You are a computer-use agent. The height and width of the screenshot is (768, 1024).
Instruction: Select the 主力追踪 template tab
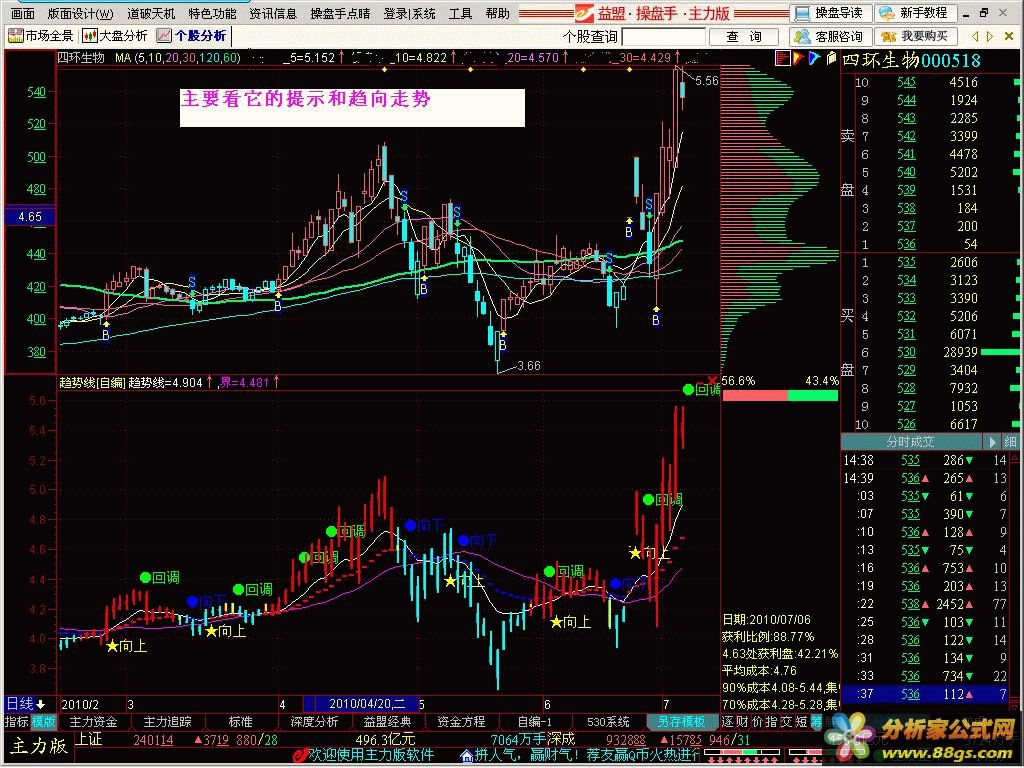click(x=167, y=722)
